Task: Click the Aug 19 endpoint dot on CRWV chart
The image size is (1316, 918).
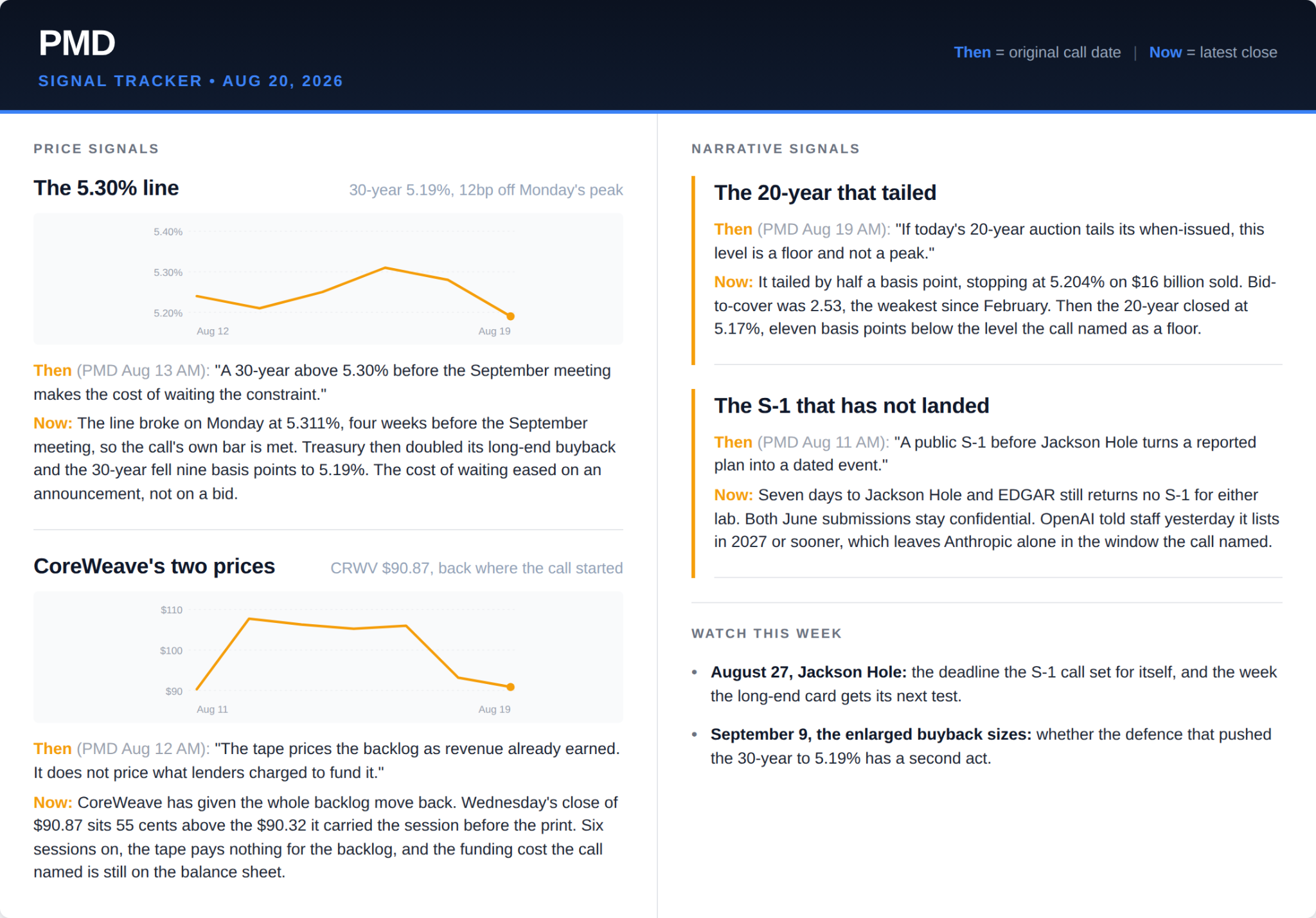Action: (510, 687)
